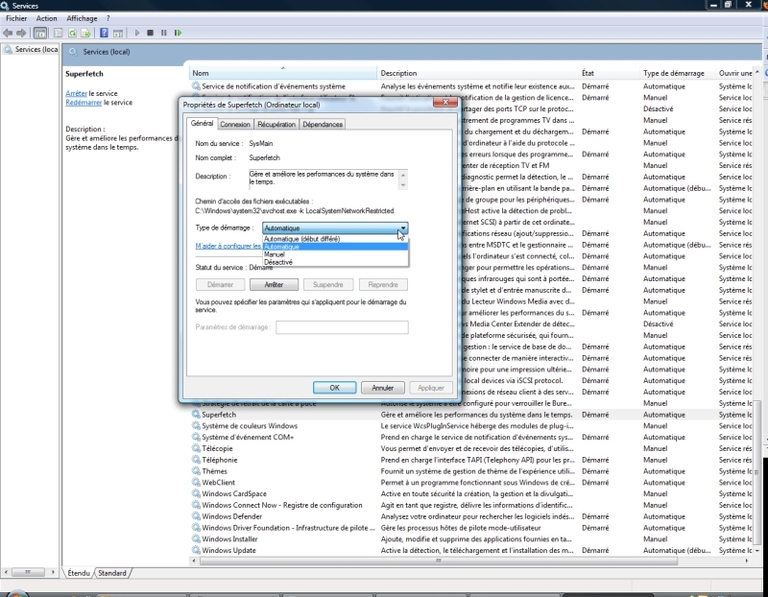The width and height of the screenshot is (768, 597).
Task: Click Paramètres de démarrage input field
Action: click(x=342, y=327)
